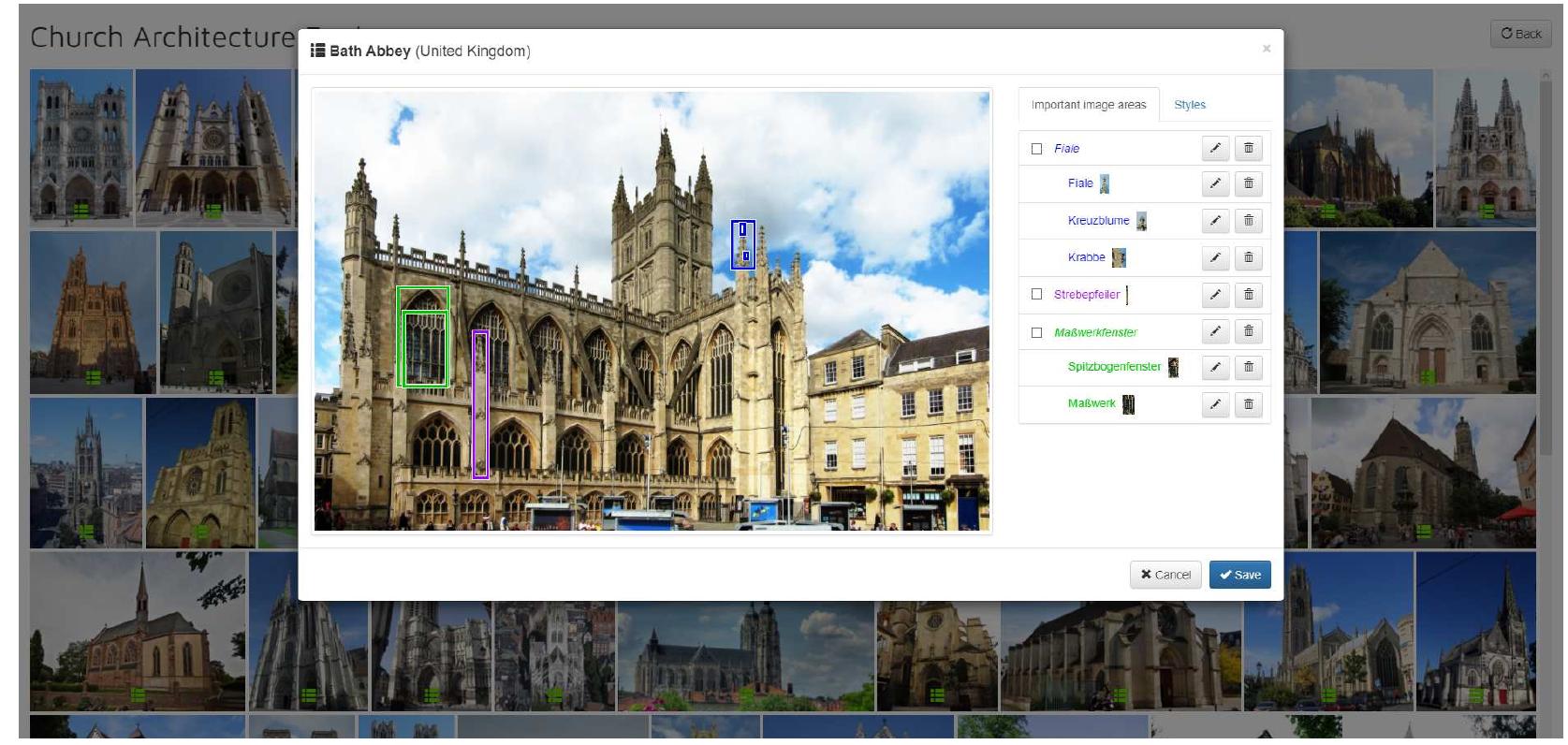
Task: Edit the italic Fiale group entry
Action: tap(1215, 148)
